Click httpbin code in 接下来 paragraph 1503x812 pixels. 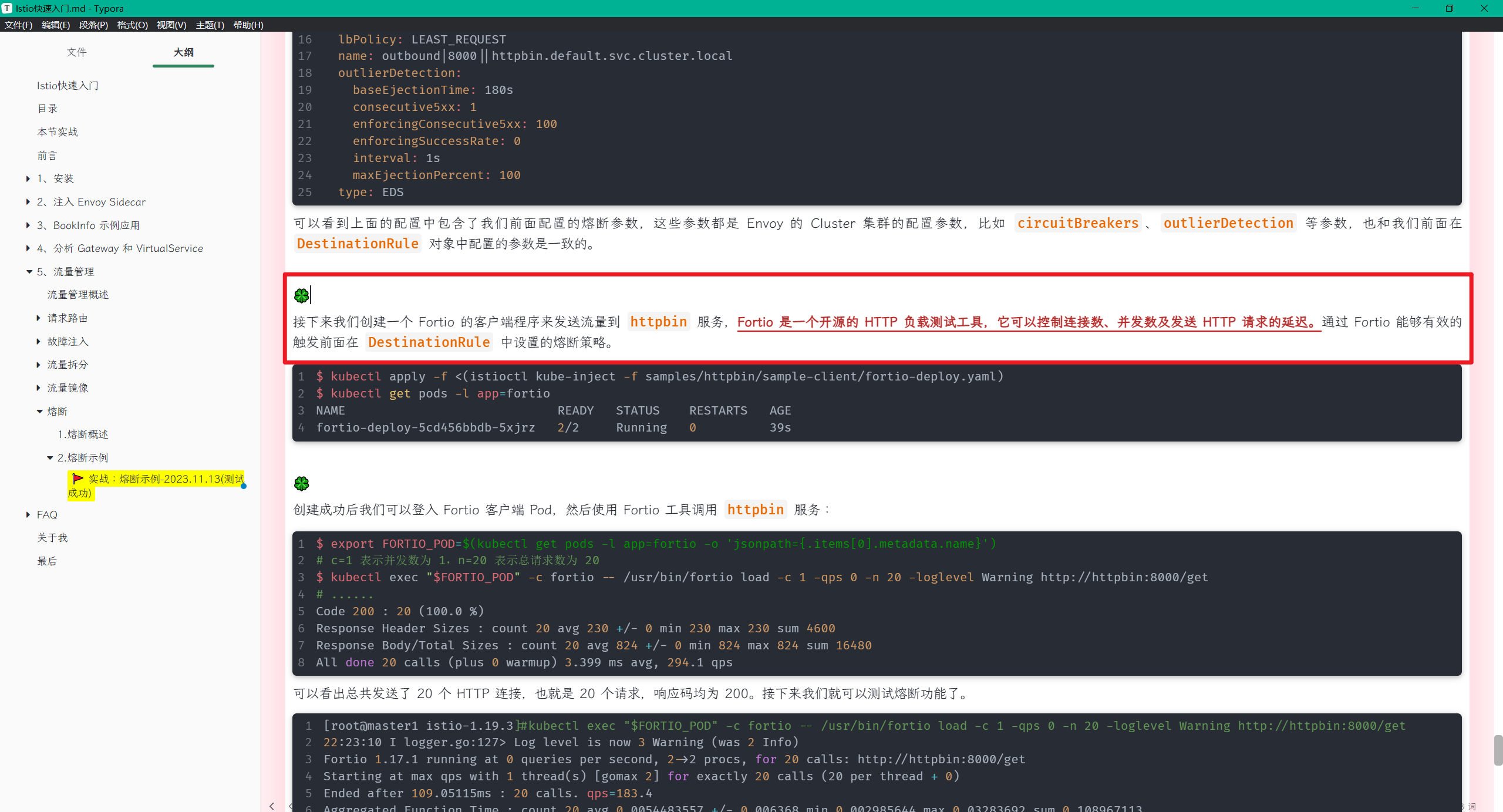pyautogui.click(x=658, y=322)
